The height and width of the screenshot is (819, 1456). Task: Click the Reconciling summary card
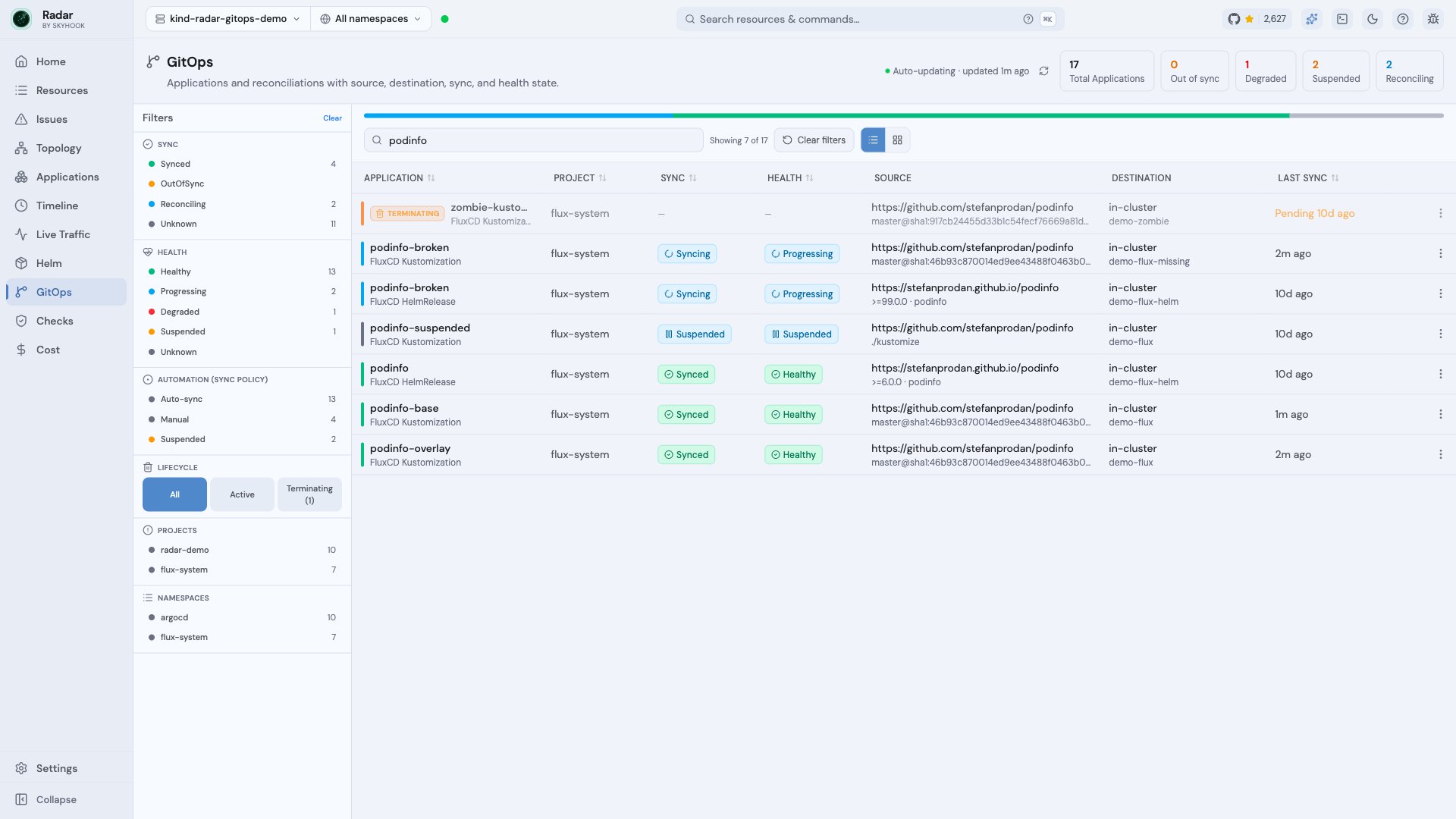click(x=1409, y=71)
